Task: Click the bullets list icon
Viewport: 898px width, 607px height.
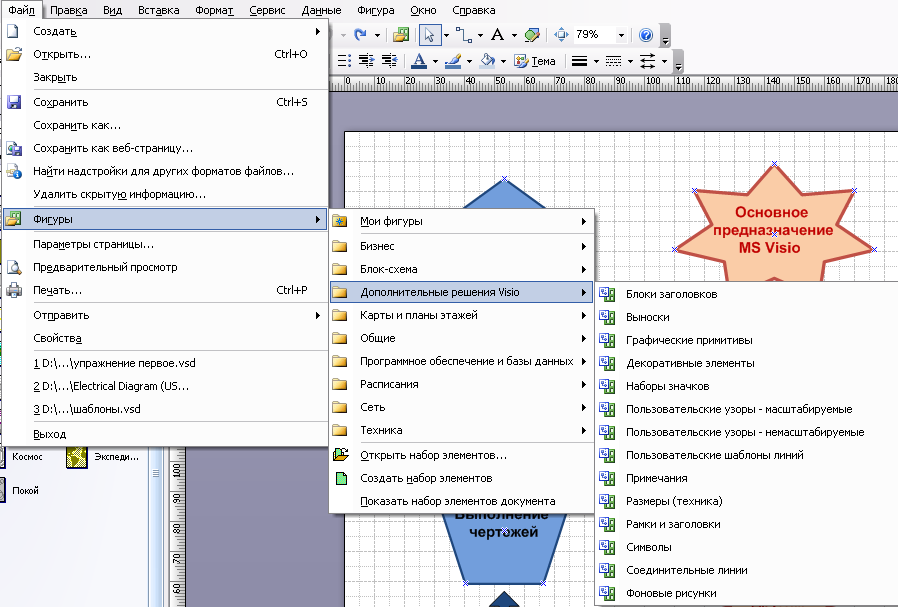Action: pos(344,61)
